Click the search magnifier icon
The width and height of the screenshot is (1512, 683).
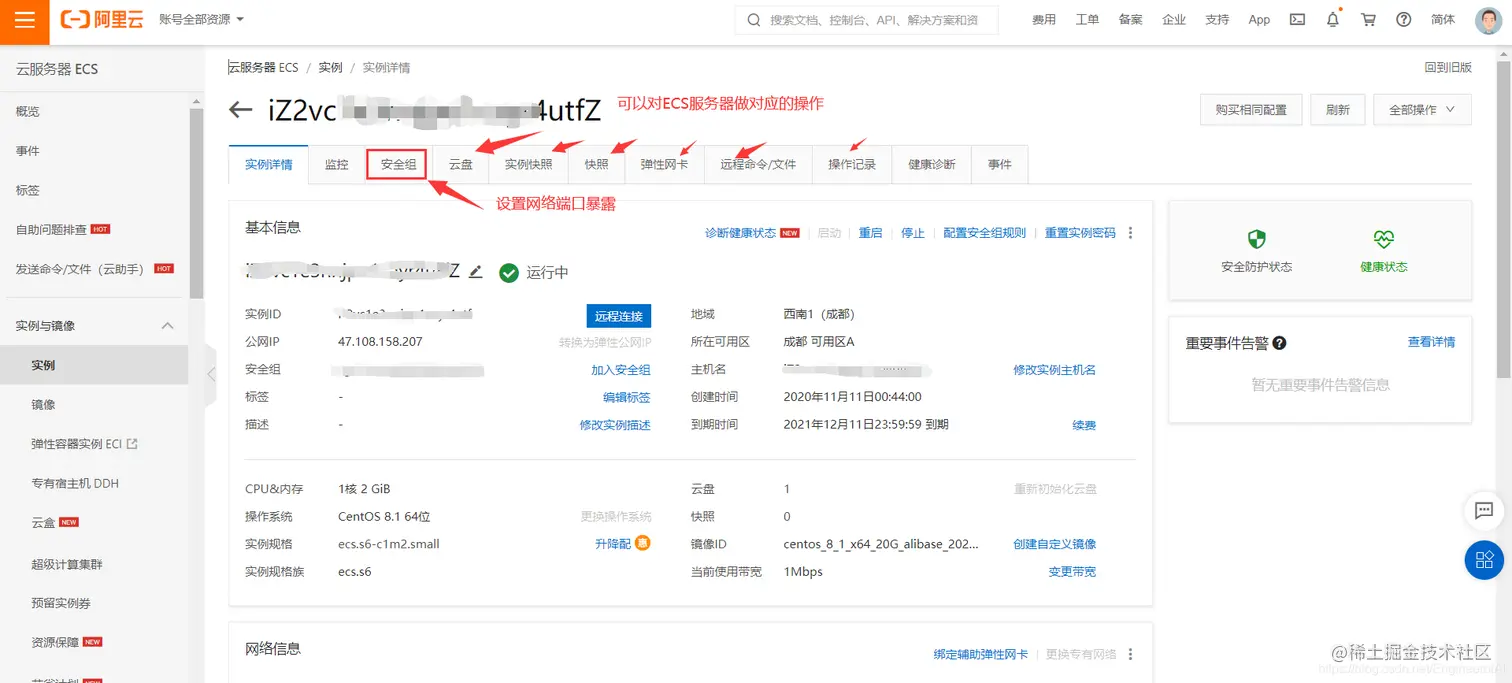(x=753, y=20)
